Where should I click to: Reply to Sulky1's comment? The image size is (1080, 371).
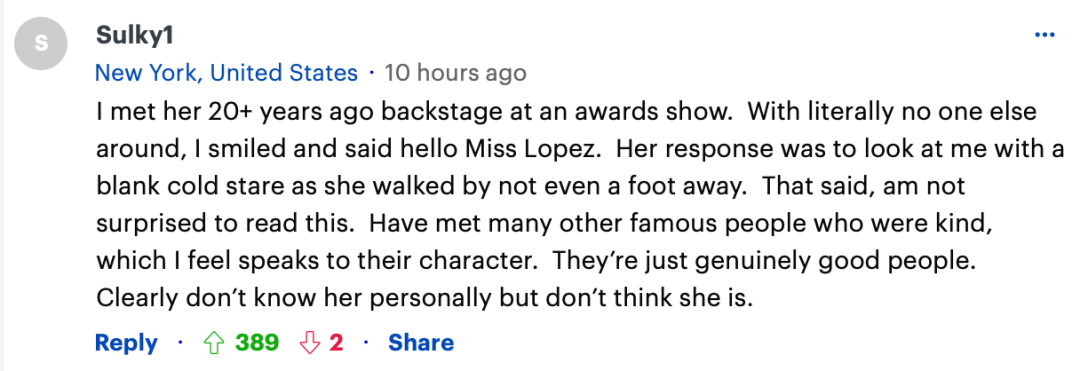click(x=126, y=343)
